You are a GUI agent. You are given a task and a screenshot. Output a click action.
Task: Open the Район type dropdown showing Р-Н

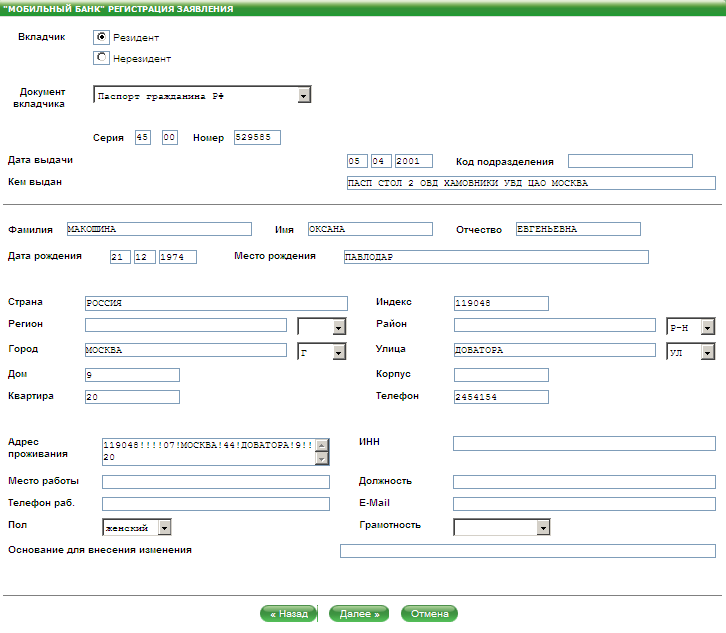tap(690, 326)
